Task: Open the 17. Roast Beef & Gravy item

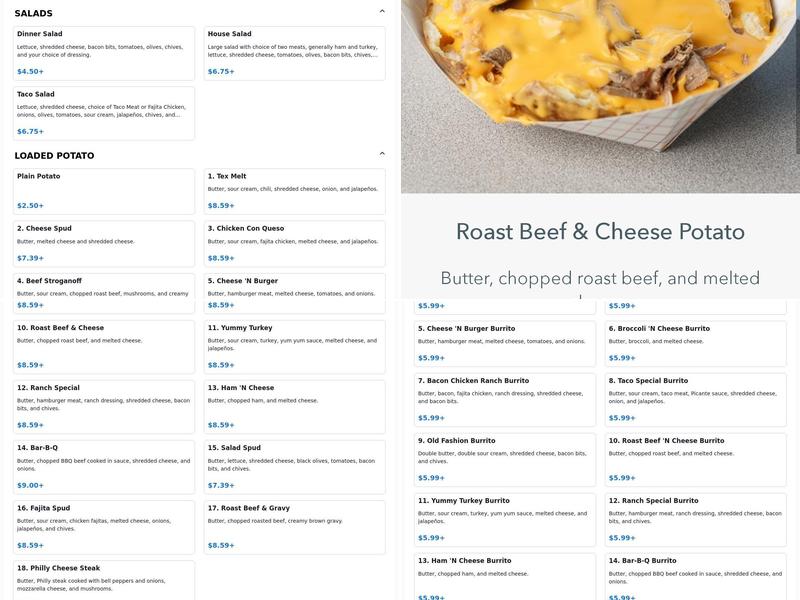Action: [295, 526]
